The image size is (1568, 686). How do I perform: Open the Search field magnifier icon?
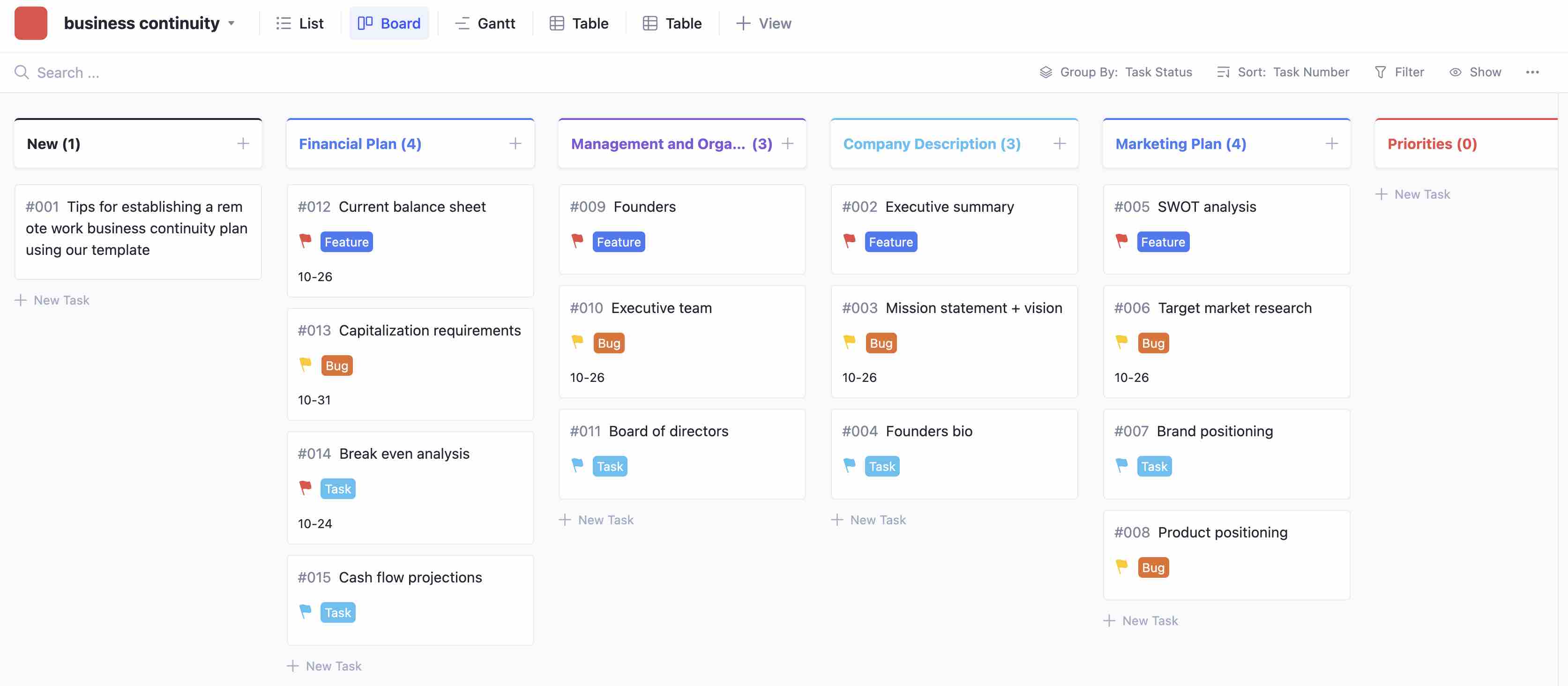[22, 72]
